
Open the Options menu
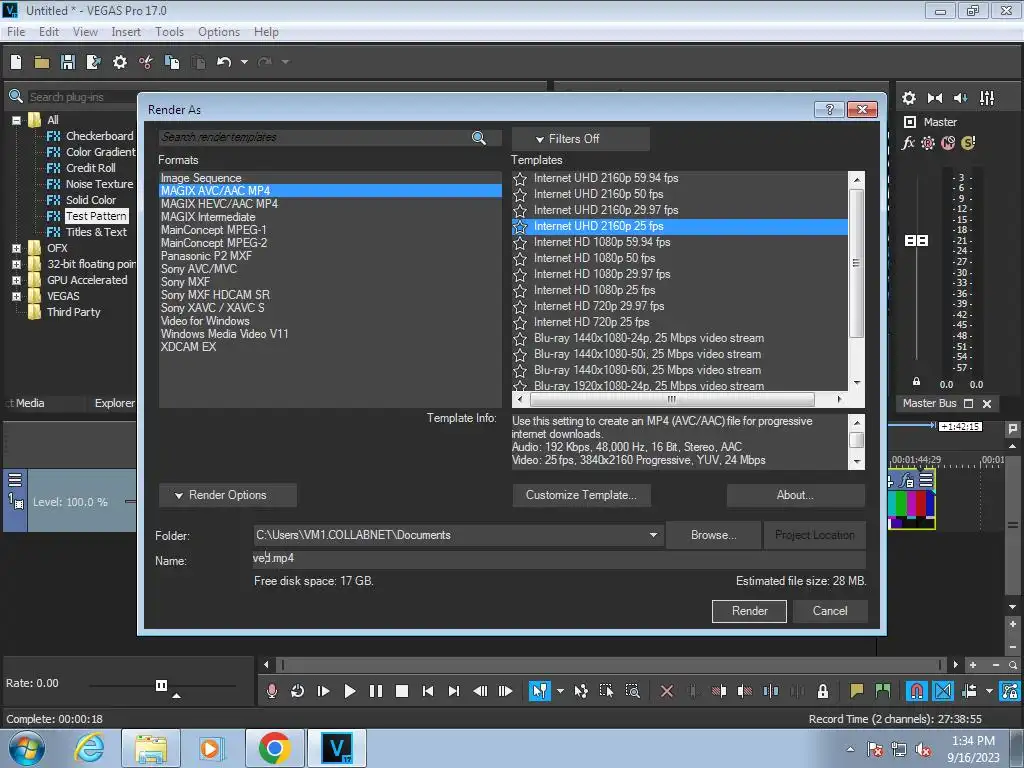[x=219, y=31]
